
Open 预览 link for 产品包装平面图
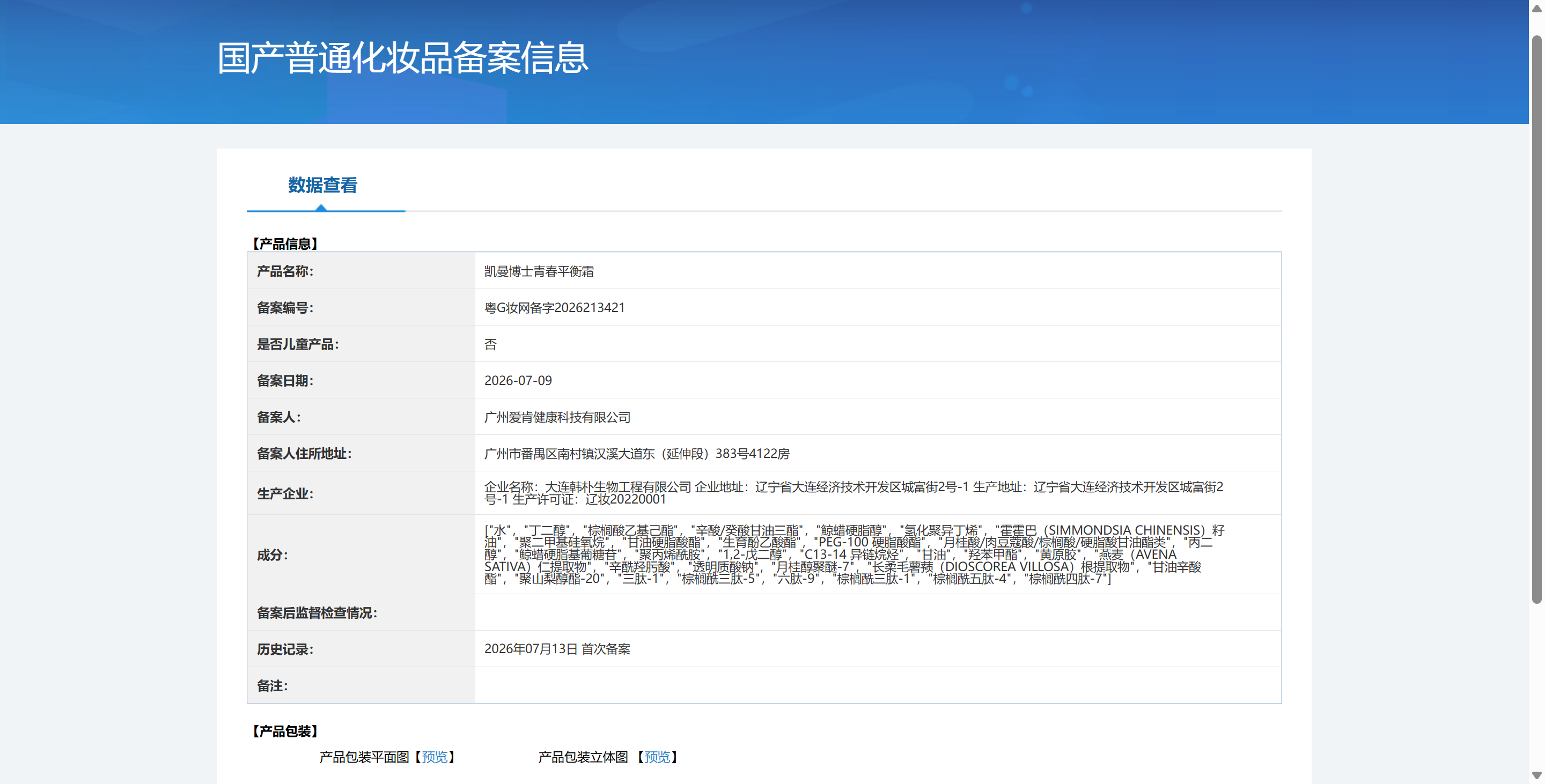(x=435, y=757)
